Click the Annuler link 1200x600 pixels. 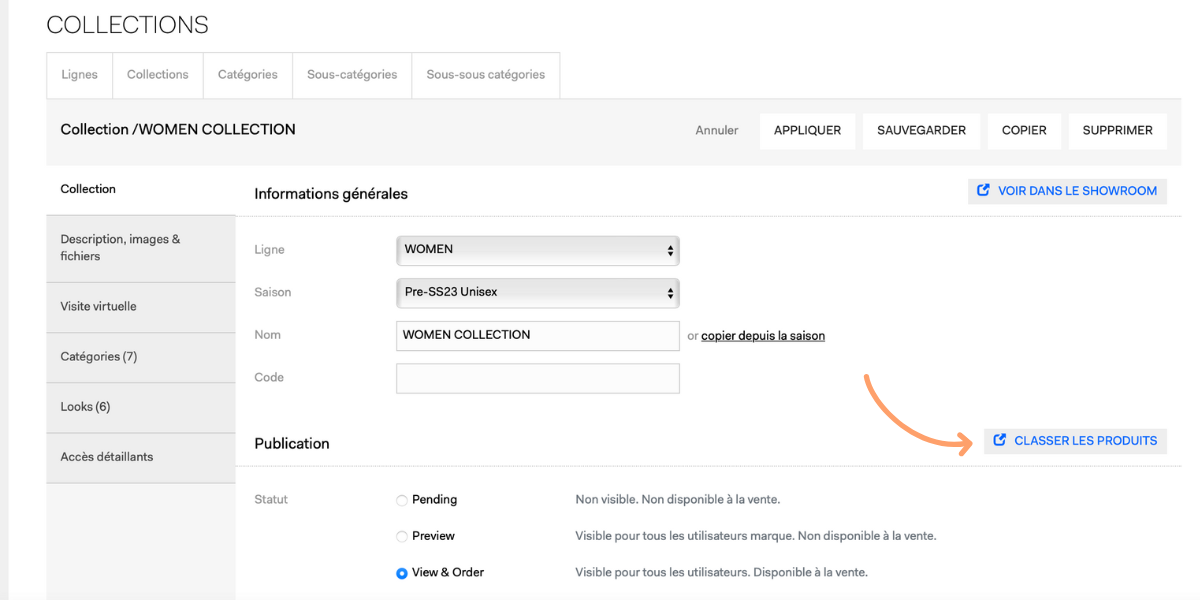click(x=717, y=130)
